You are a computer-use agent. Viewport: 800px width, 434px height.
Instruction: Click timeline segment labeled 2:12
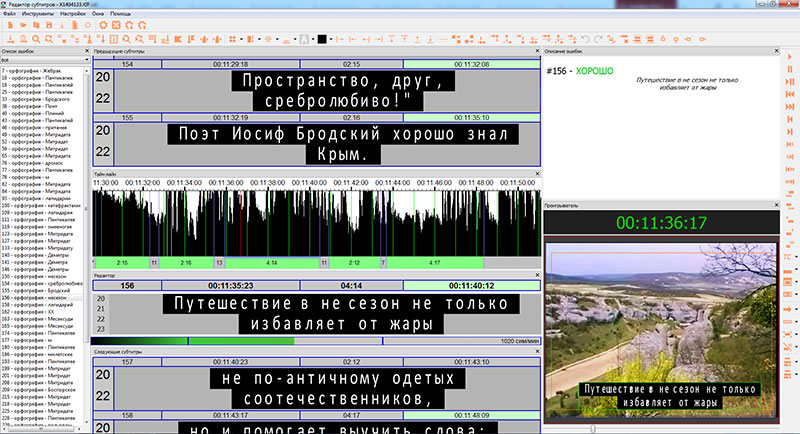click(x=354, y=263)
